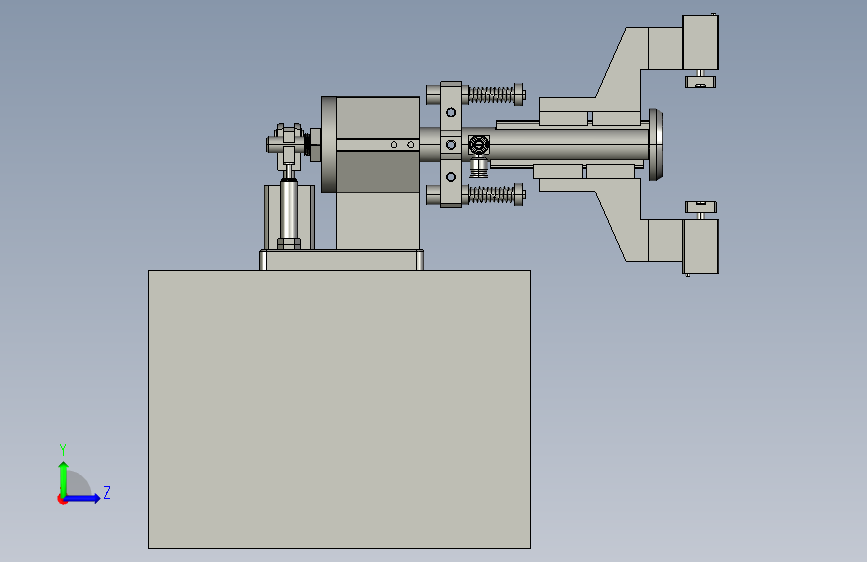Click the red origin ball of triad
The width and height of the screenshot is (867, 562).
pyautogui.click(x=62, y=499)
